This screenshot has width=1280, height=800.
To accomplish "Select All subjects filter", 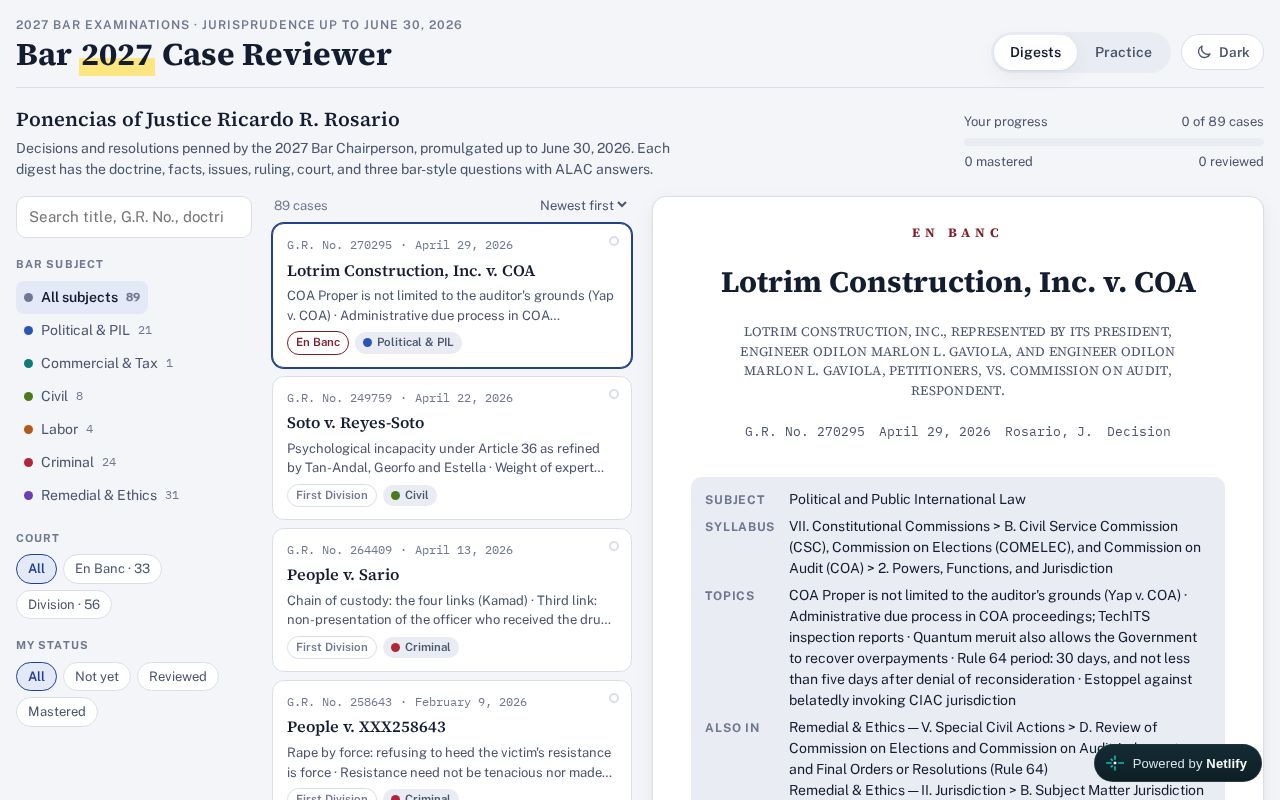I will pos(82,297).
